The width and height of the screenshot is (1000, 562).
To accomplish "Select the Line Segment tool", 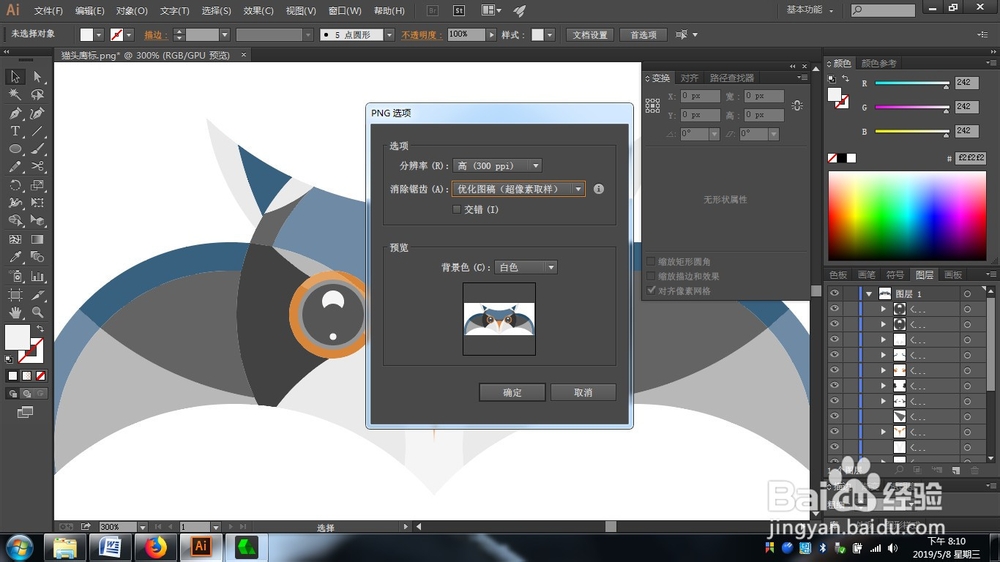I will [38, 131].
